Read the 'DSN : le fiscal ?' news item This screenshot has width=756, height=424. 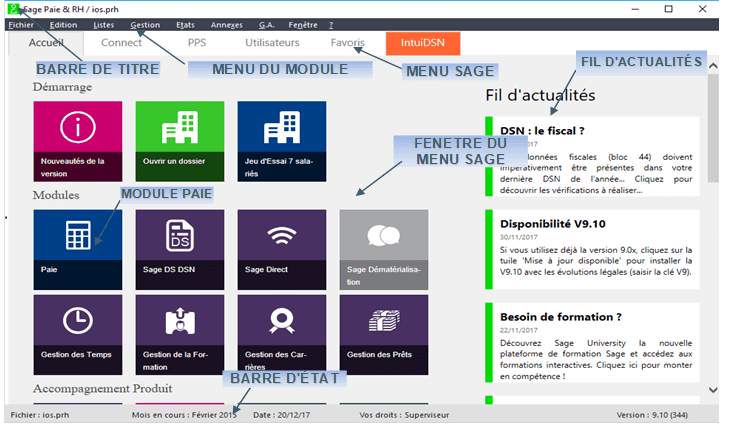[x=592, y=156]
